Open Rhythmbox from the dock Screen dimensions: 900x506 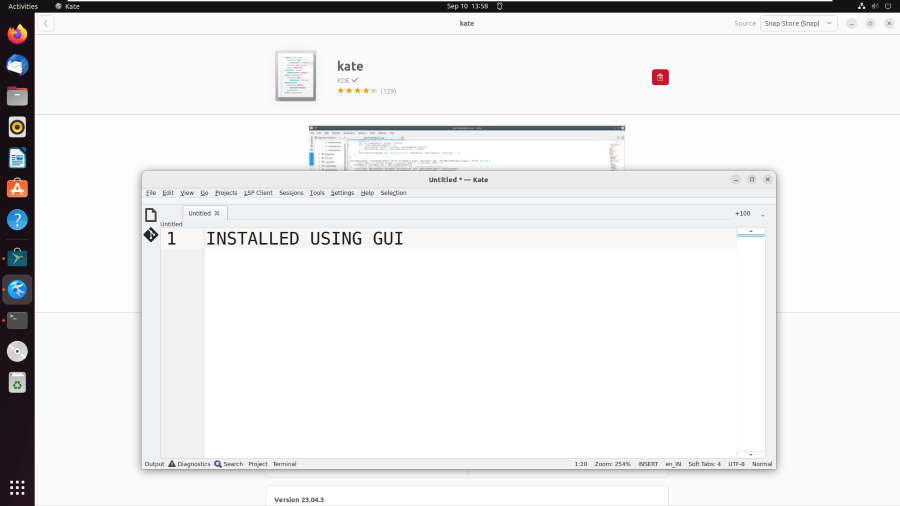pos(17,127)
